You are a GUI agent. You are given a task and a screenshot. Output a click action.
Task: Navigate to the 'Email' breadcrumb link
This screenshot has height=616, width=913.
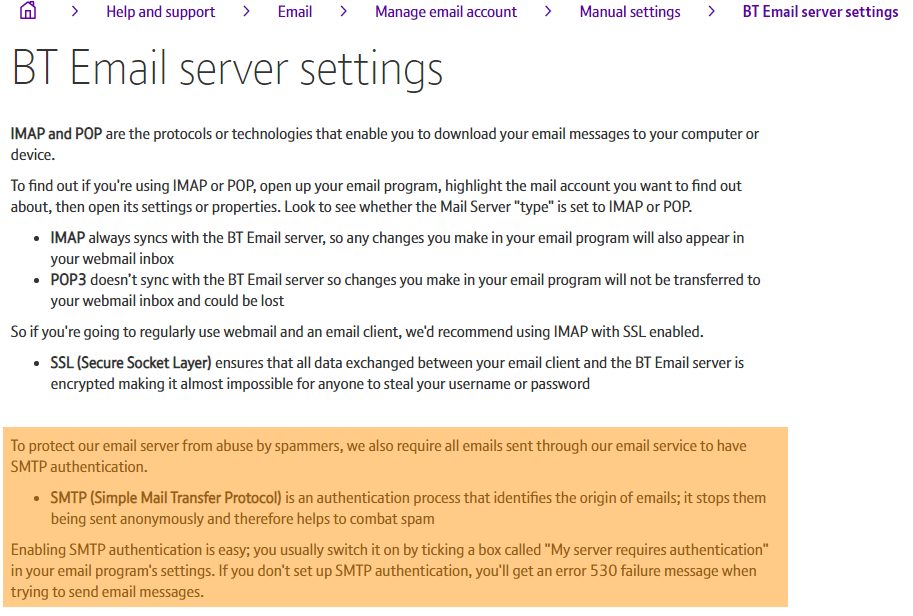294,12
